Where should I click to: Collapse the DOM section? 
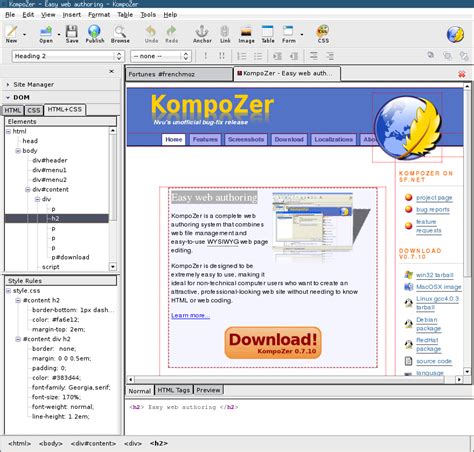[x=8, y=98]
